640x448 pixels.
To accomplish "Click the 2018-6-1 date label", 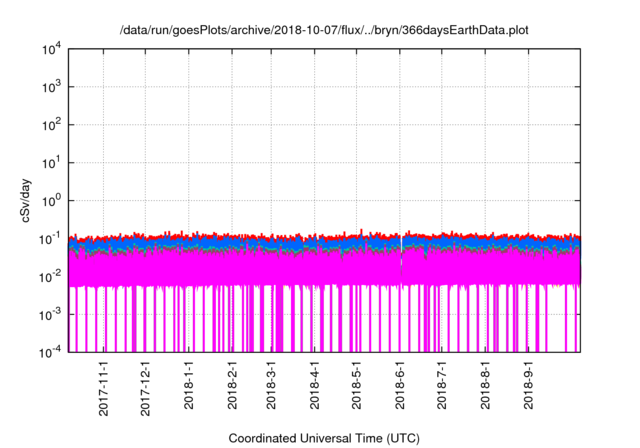I will pos(400,385).
